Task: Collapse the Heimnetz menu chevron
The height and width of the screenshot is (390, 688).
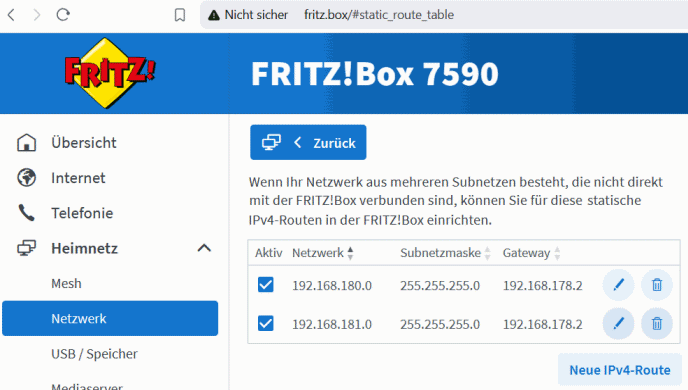Action: click(204, 248)
